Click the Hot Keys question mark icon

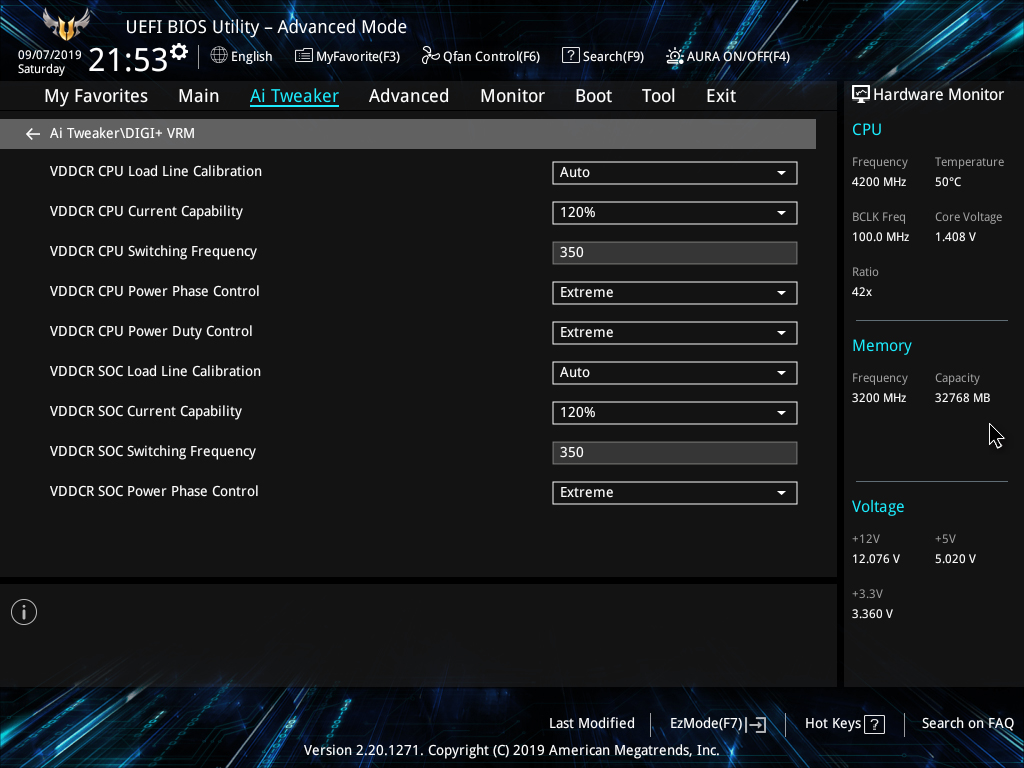pyautogui.click(x=874, y=724)
